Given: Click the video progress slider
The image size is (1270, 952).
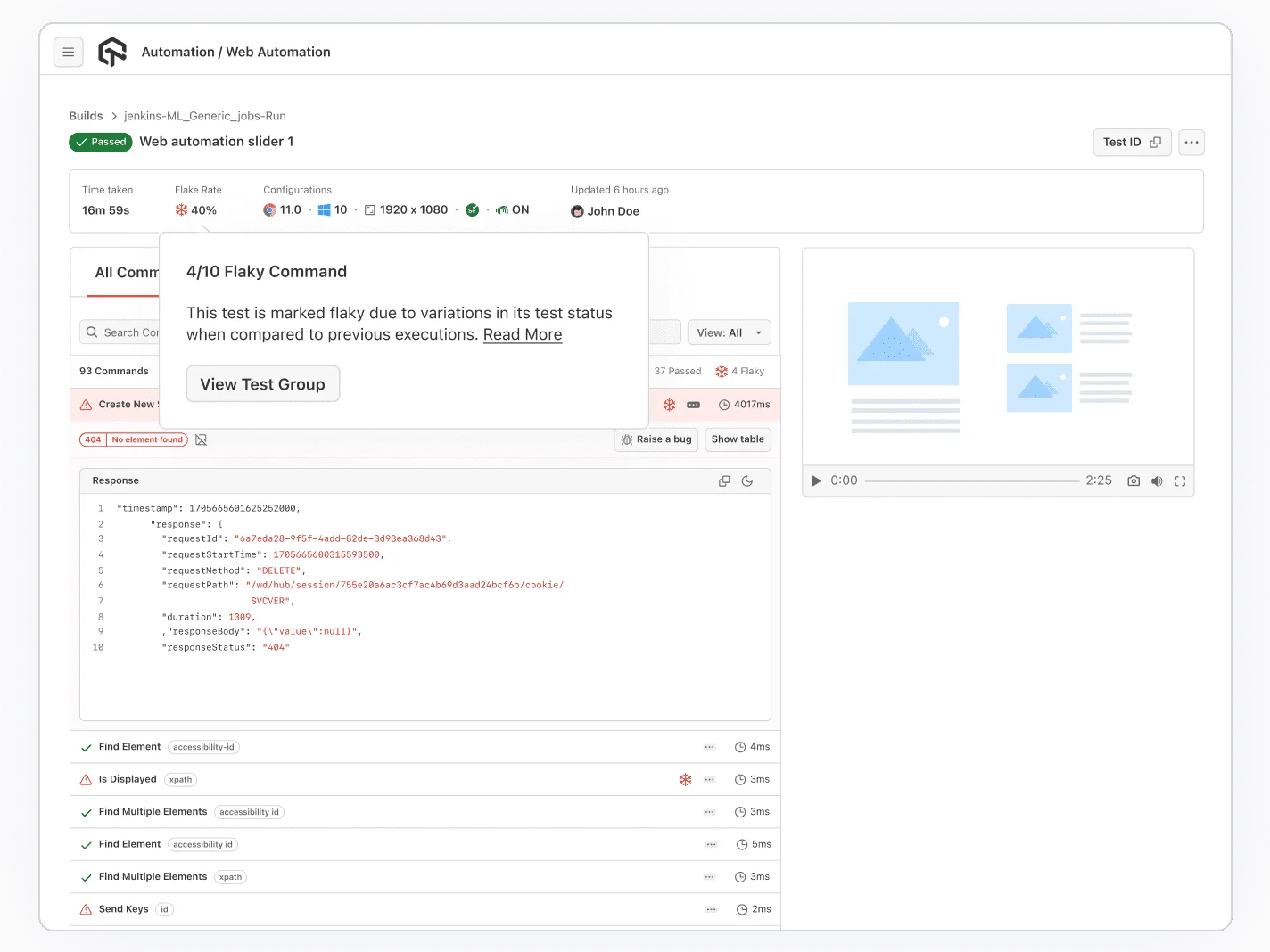Looking at the screenshot, I should pos(971,481).
